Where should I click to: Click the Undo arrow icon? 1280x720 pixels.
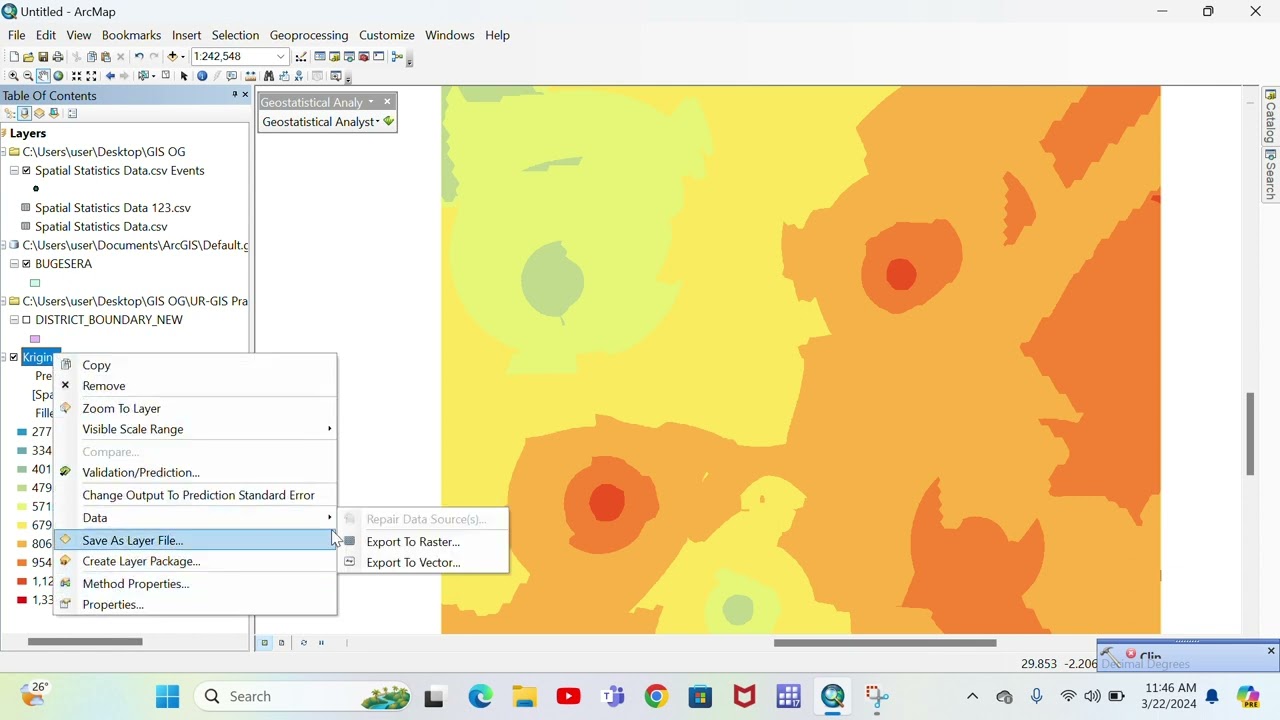pyautogui.click(x=139, y=57)
